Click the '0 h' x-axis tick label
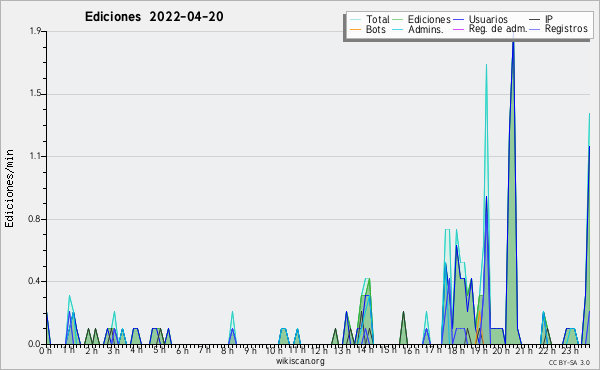 46,351
